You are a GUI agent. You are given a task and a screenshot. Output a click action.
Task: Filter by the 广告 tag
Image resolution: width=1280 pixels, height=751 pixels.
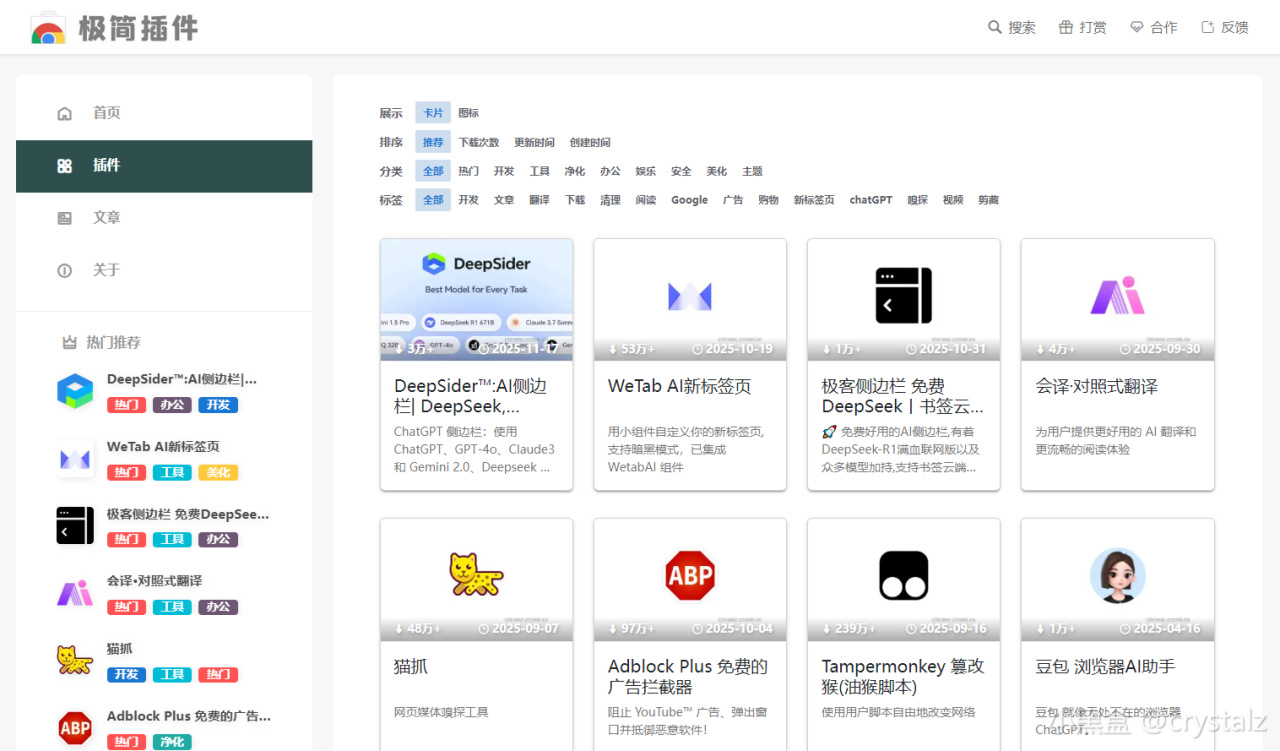[x=733, y=200]
